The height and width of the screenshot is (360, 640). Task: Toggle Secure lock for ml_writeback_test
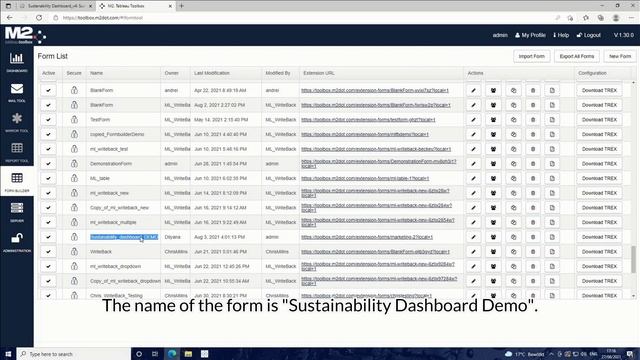74,149
